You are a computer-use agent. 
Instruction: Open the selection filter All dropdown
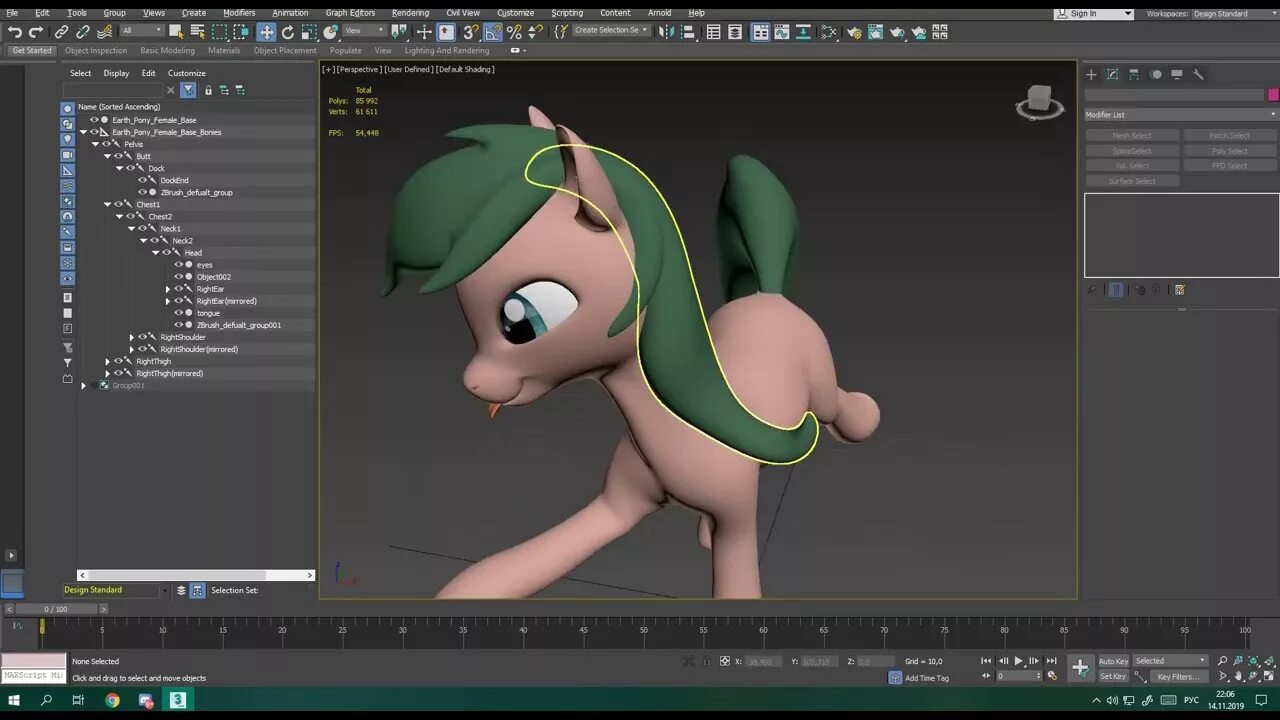tap(141, 31)
